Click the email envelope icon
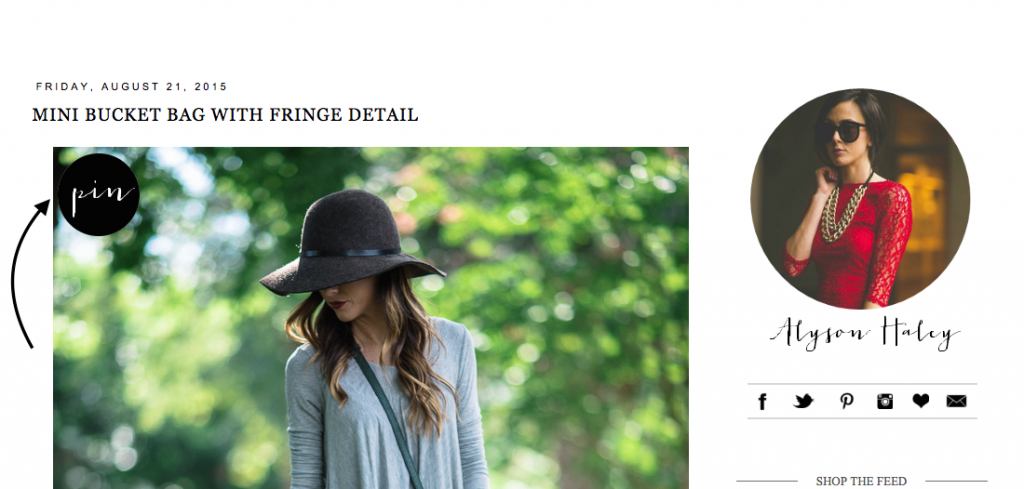This screenshot has height=489, width=1024. point(956,402)
